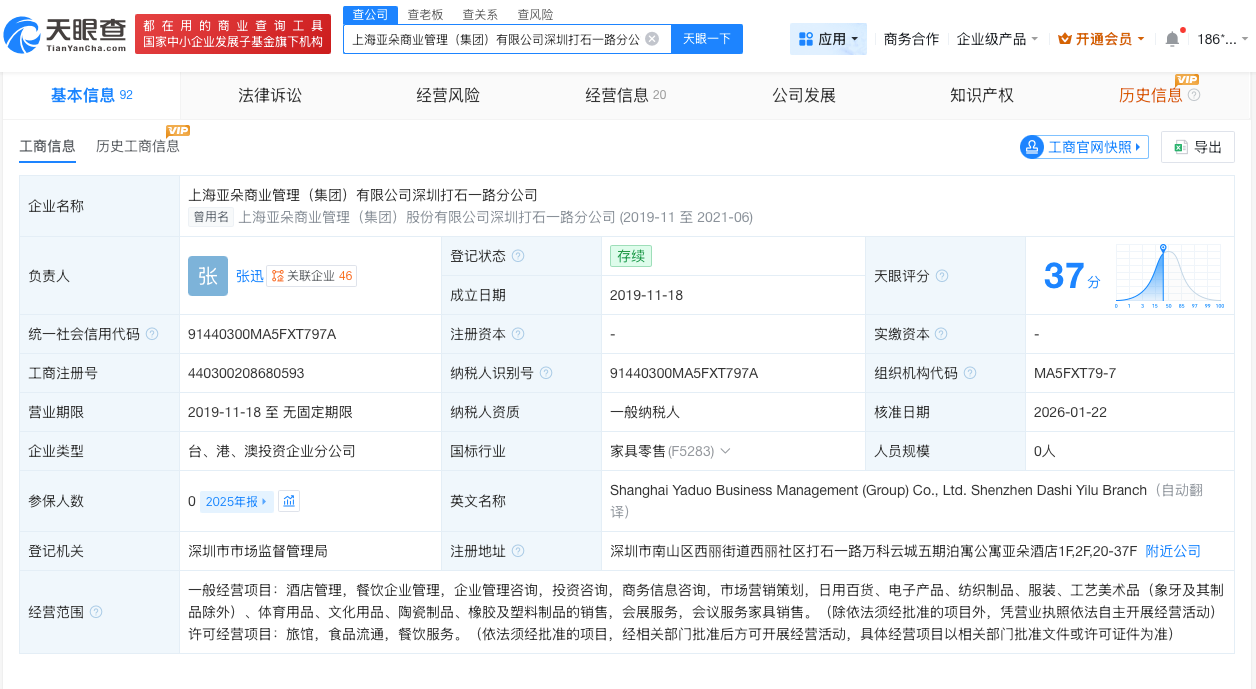Switch to 历史工商信息 sub-tab

pos(138,146)
